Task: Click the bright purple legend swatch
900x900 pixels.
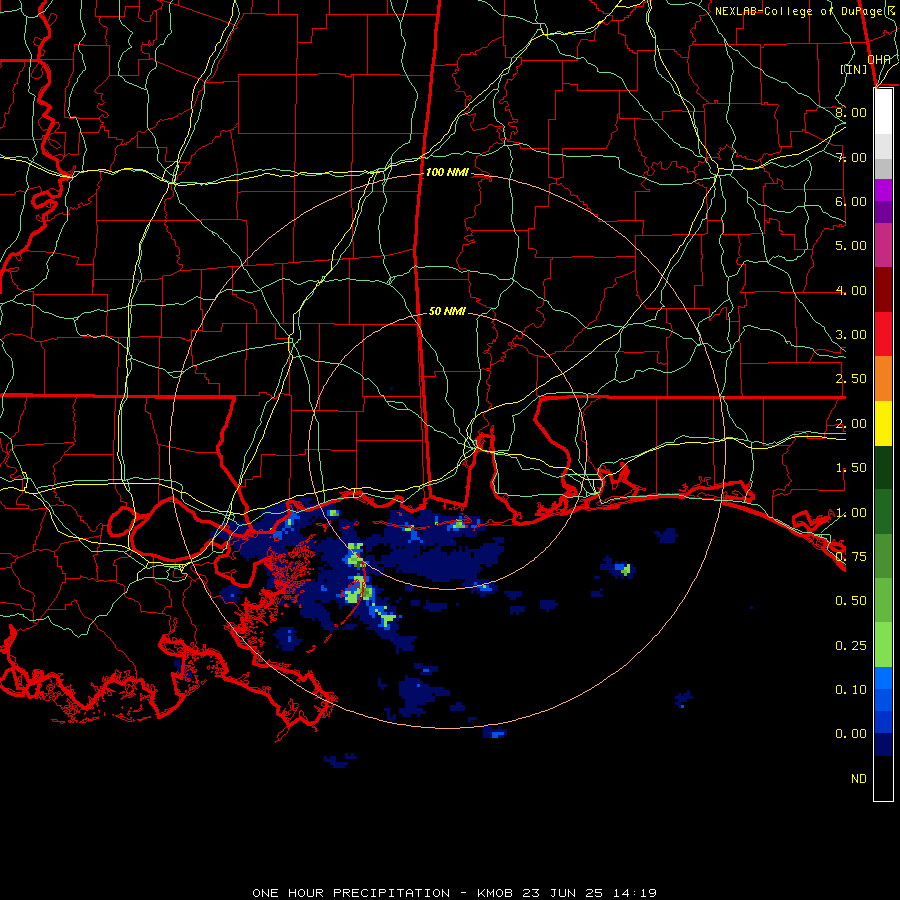Action: pyautogui.click(x=883, y=190)
